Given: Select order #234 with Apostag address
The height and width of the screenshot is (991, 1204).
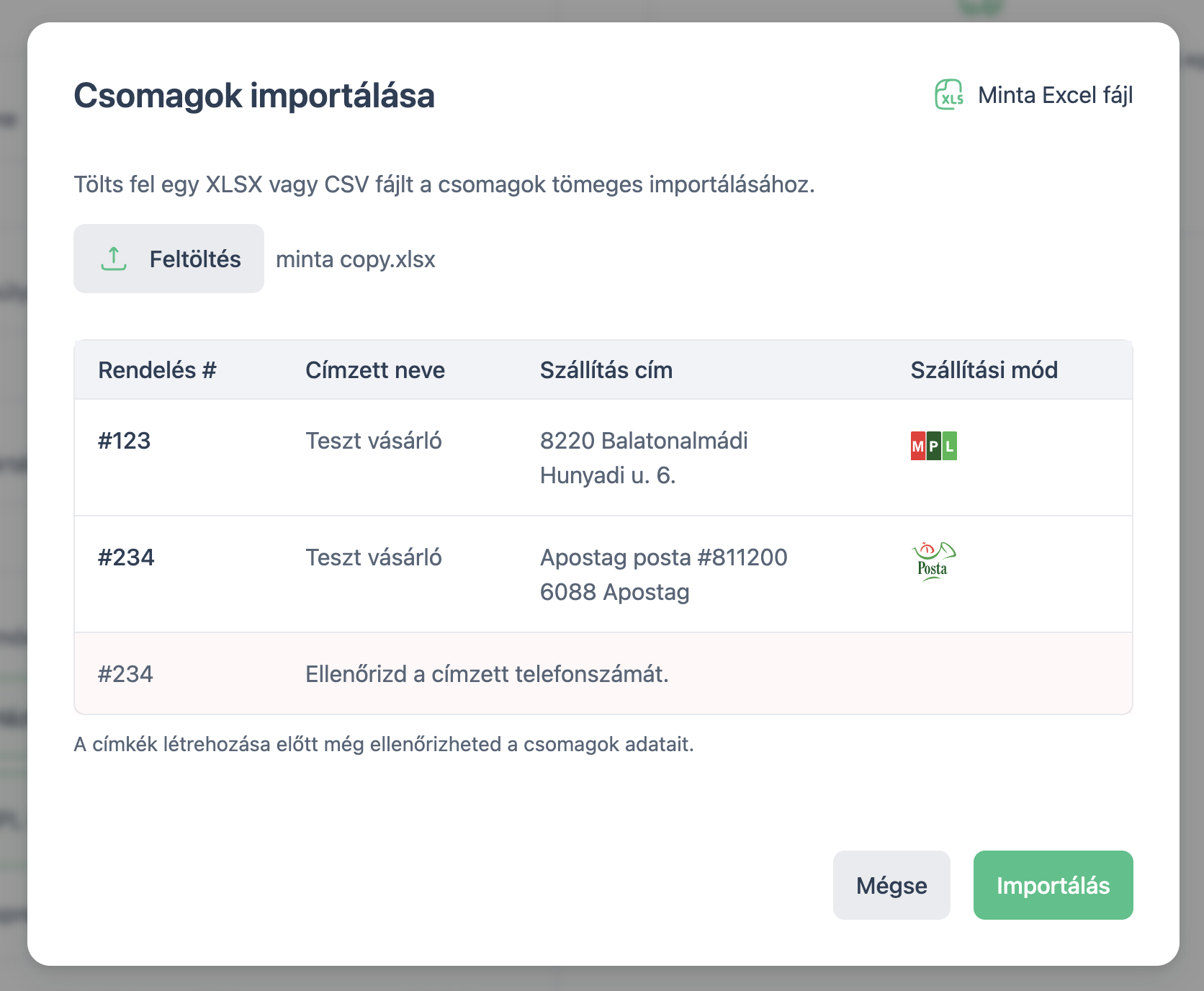Looking at the screenshot, I should (x=126, y=557).
